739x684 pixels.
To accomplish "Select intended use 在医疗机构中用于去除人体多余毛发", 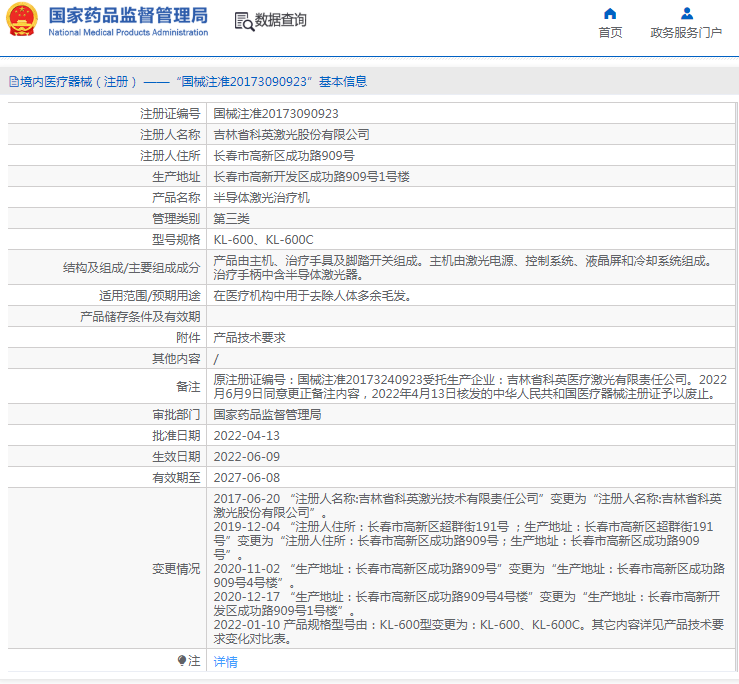I will [312, 296].
